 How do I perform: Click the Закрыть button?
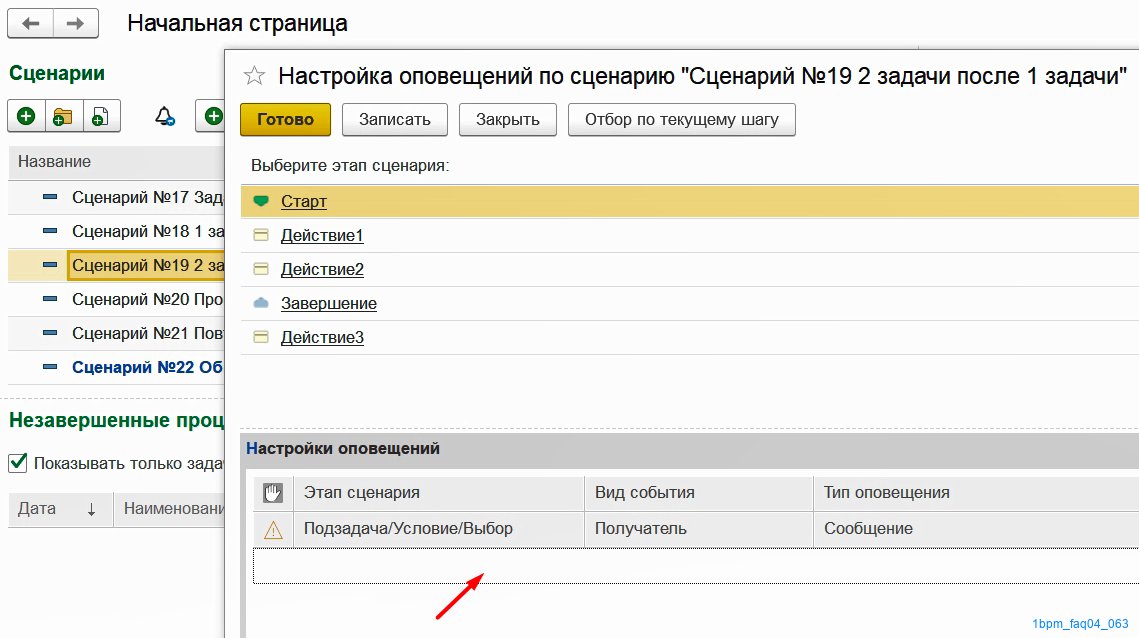(x=508, y=120)
